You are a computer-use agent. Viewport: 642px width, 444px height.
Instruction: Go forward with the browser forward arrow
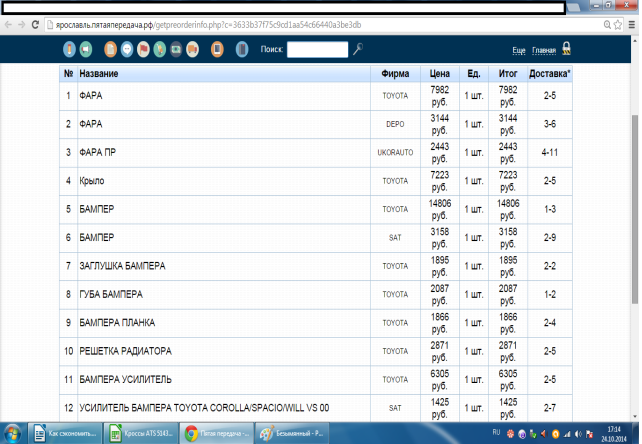[x=21, y=25]
